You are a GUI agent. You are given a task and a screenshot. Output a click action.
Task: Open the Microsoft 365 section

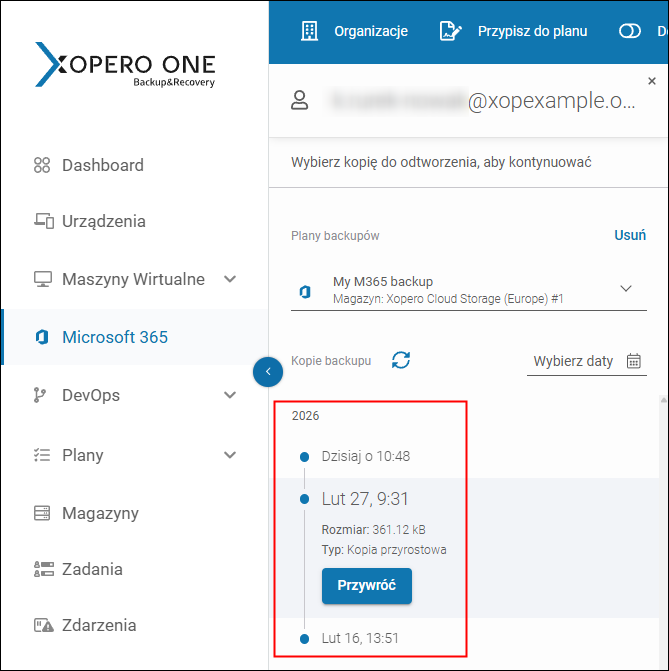click(x=115, y=337)
